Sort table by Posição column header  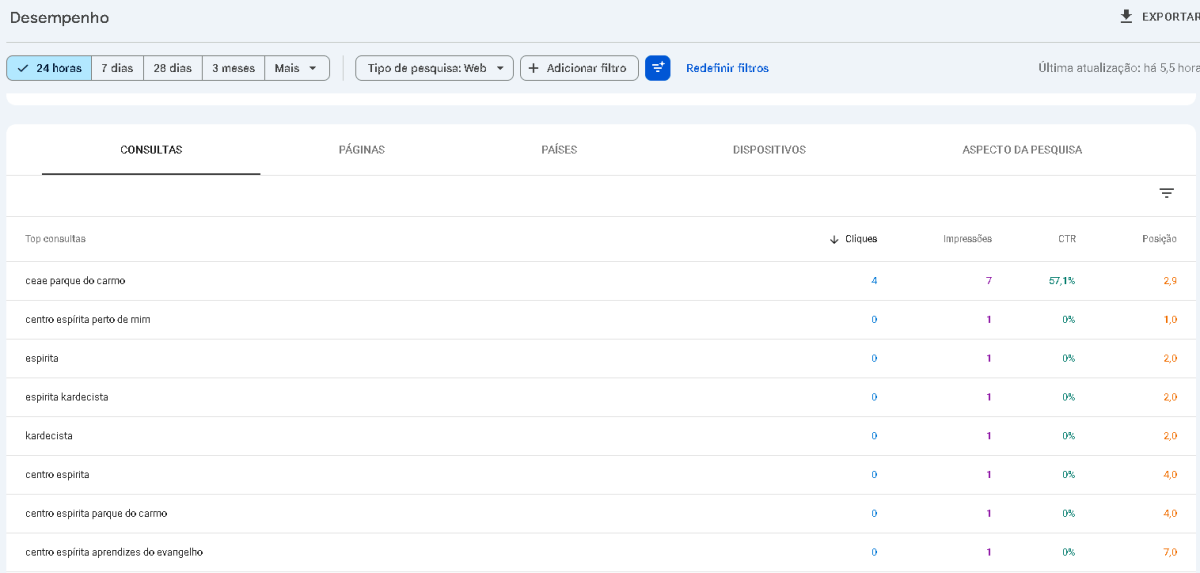(1159, 239)
